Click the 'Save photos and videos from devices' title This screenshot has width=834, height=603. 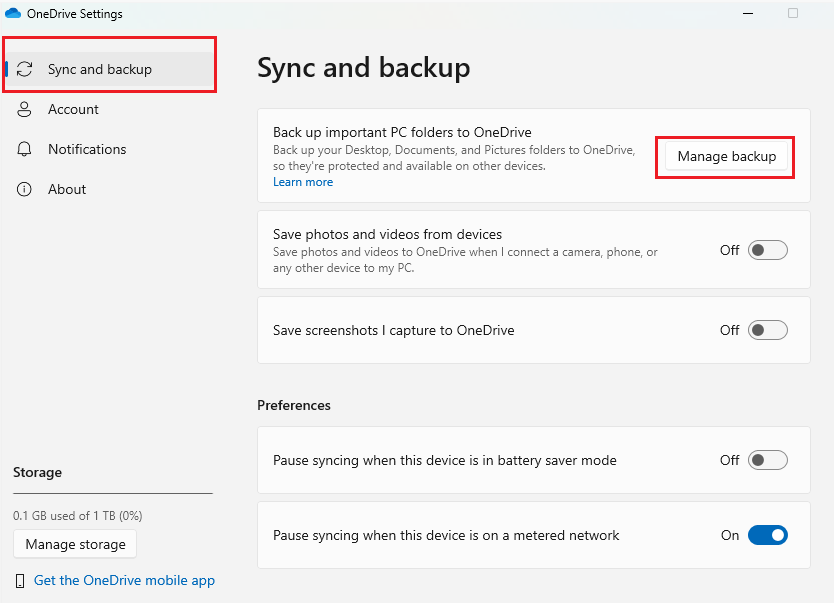[x=387, y=234]
